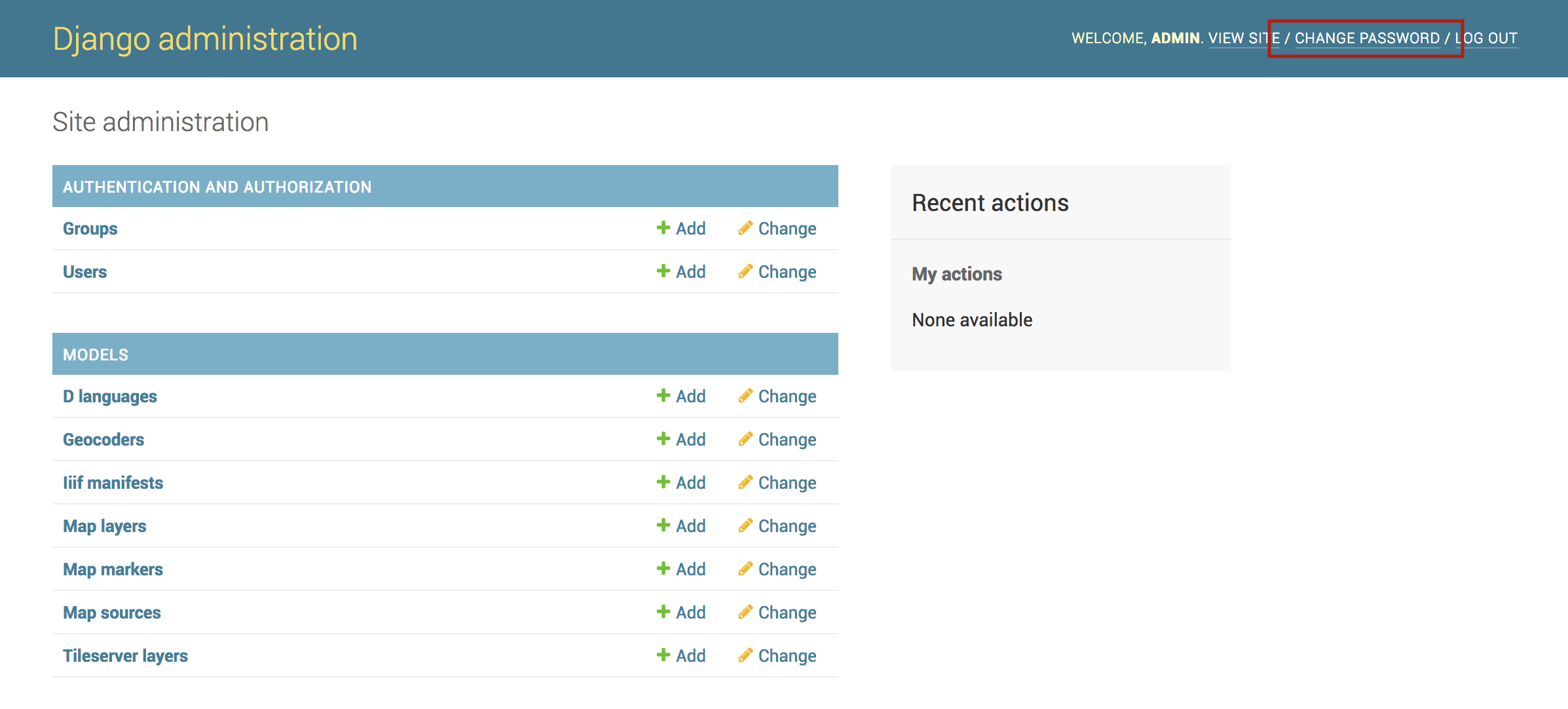Open the Users model link
The height and width of the screenshot is (709, 1568).
point(84,272)
